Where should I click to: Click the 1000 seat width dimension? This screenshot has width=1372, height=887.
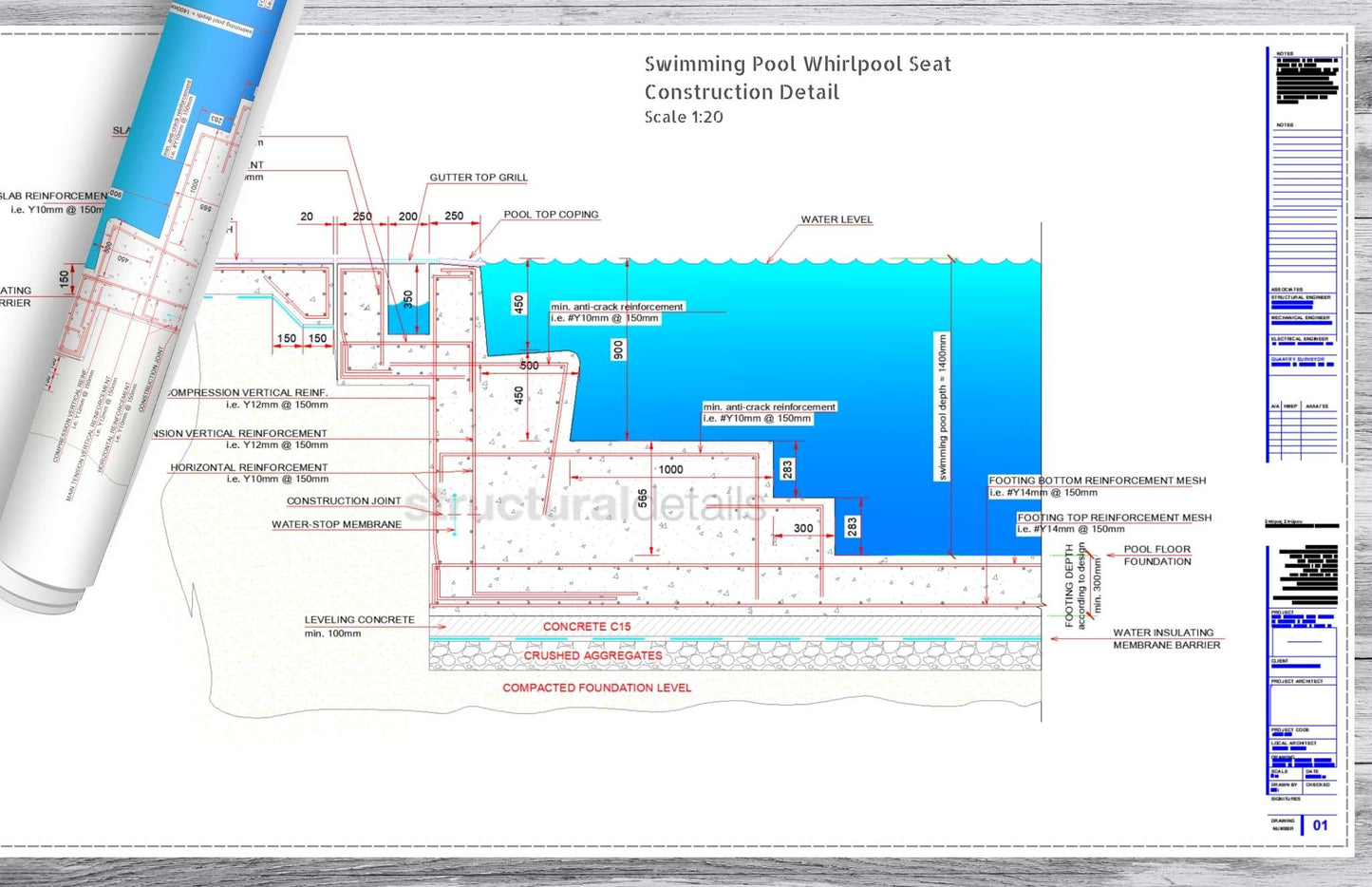(x=670, y=469)
